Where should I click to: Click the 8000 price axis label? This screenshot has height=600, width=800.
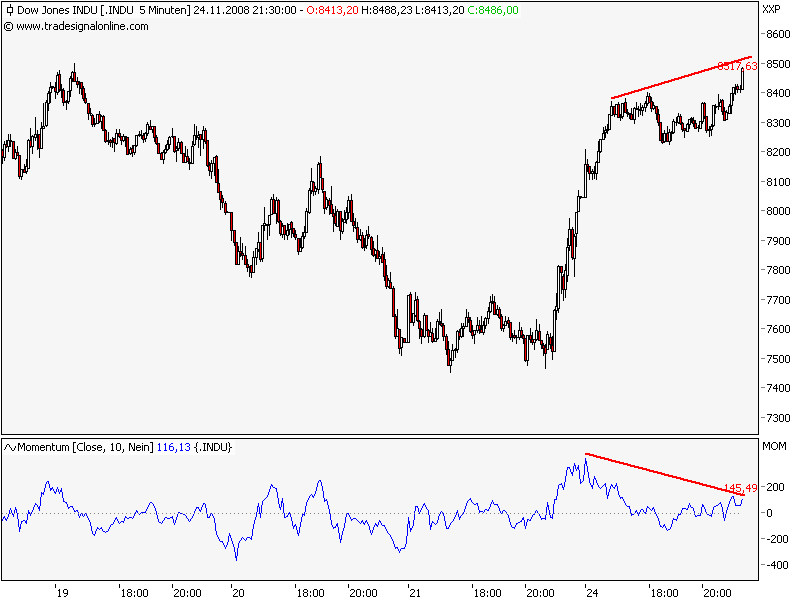pos(778,211)
